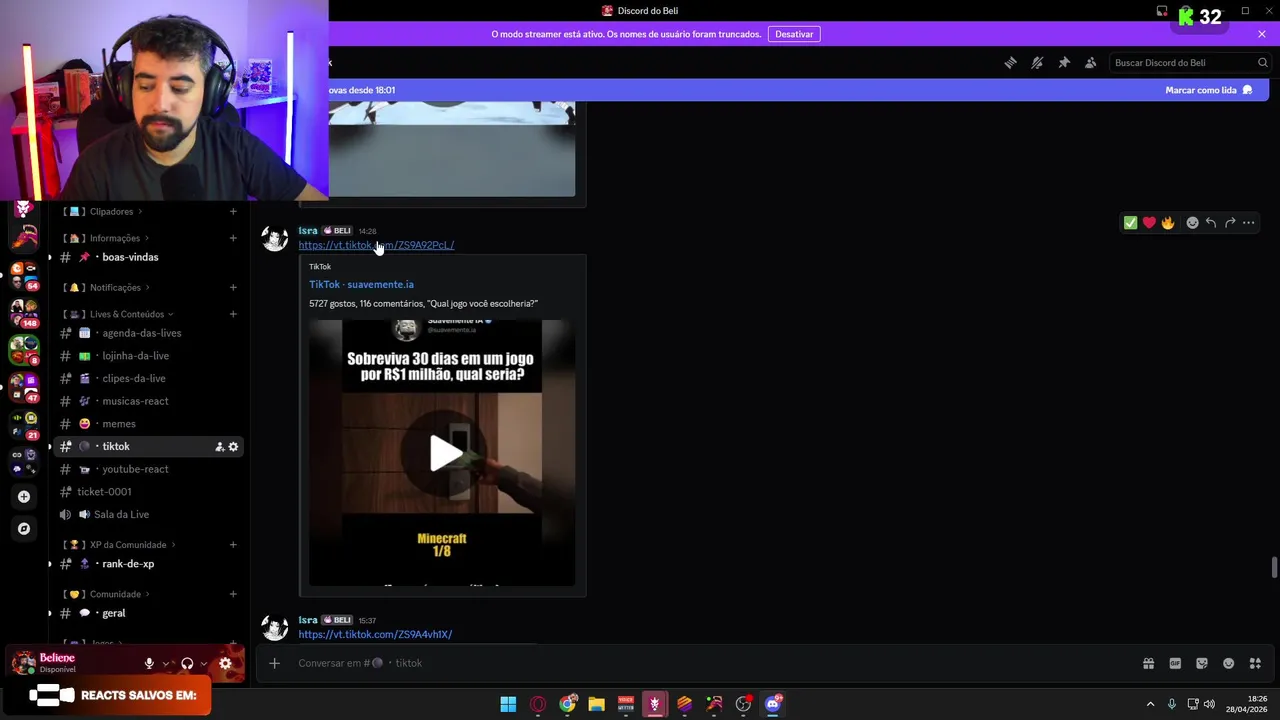Viewport: 1280px width, 720px height.
Task: Open the boas-vindas channel
Action: pos(148,257)
